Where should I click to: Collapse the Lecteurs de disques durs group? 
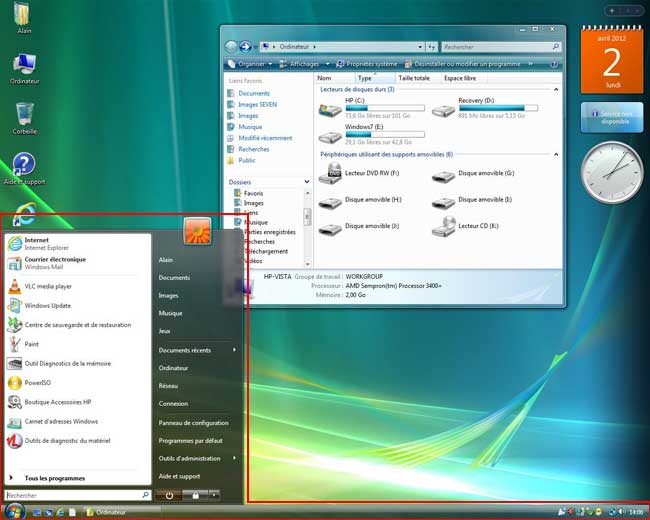click(556, 90)
